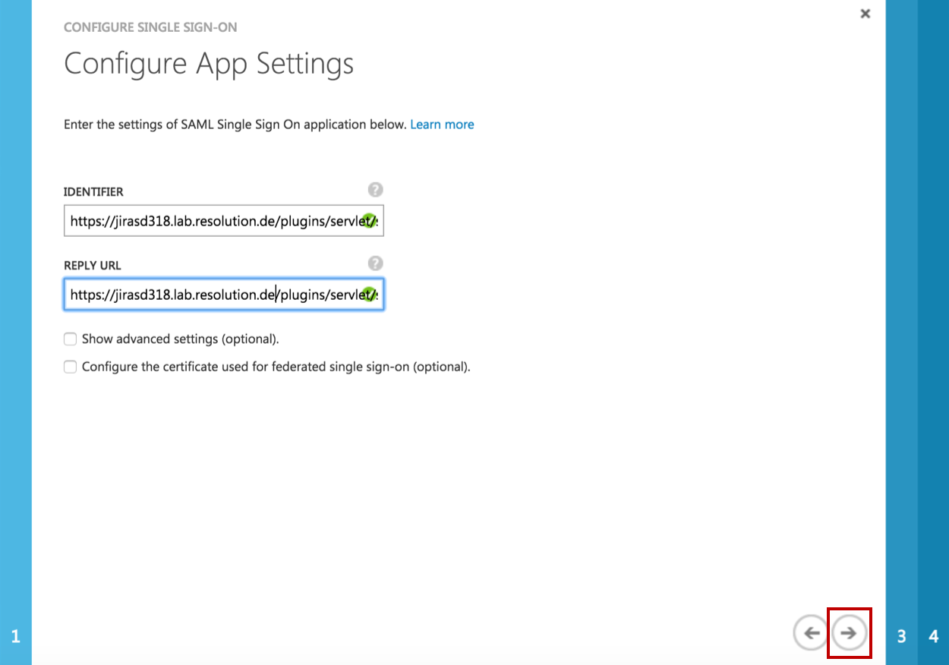
Task: Click the Configure App Settings heading
Action: pyautogui.click(x=209, y=64)
